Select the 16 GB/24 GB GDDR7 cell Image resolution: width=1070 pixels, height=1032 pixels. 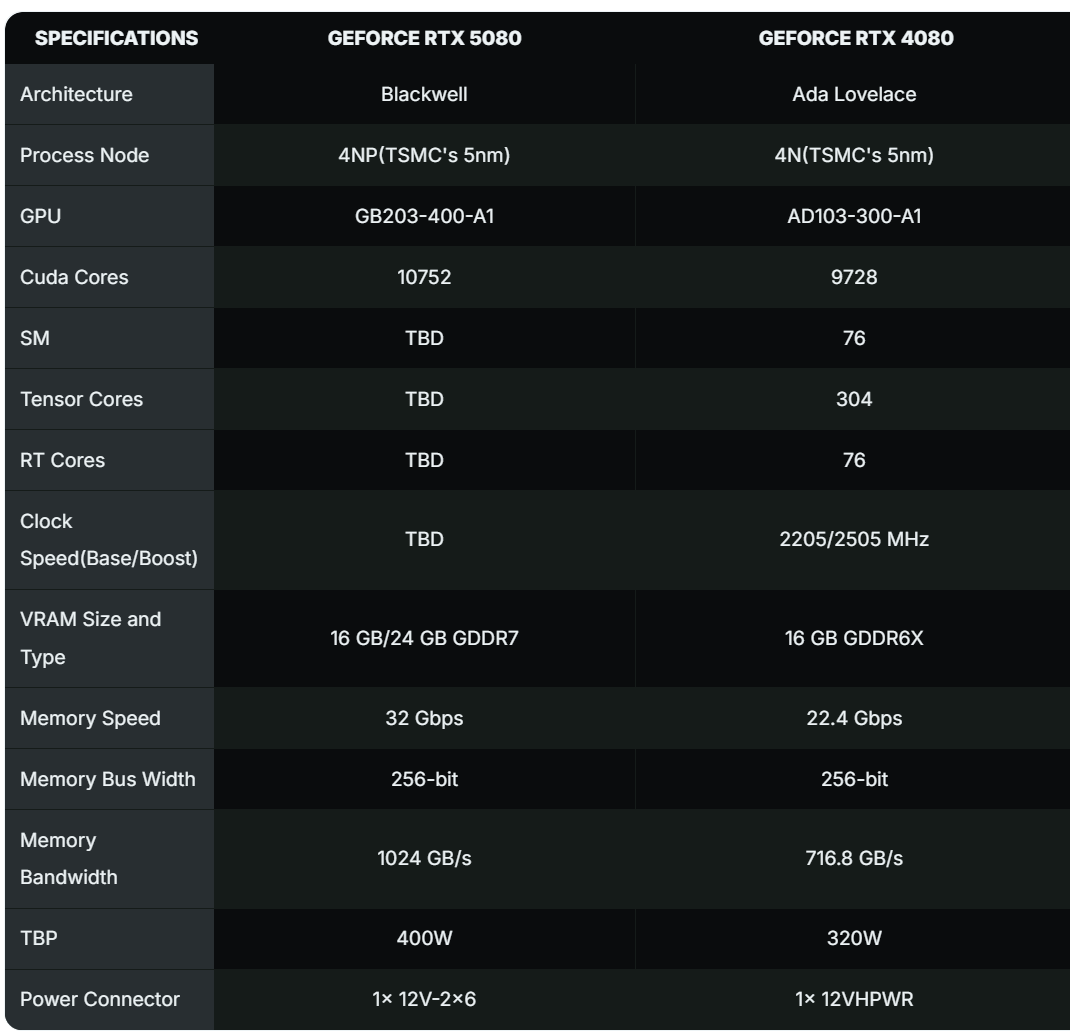(x=425, y=639)
